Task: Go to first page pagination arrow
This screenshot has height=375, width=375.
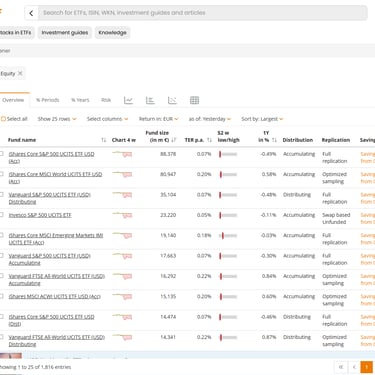Action: [x=341, y=367]
